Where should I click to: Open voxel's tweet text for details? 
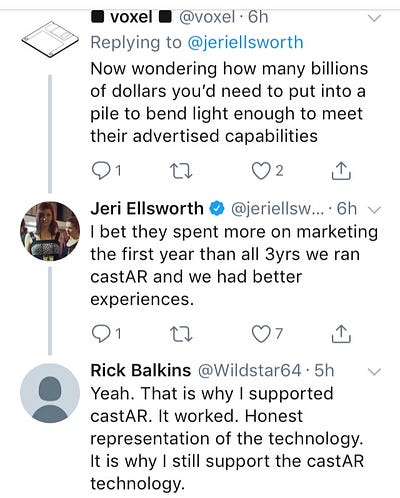[x=229, y=102]
